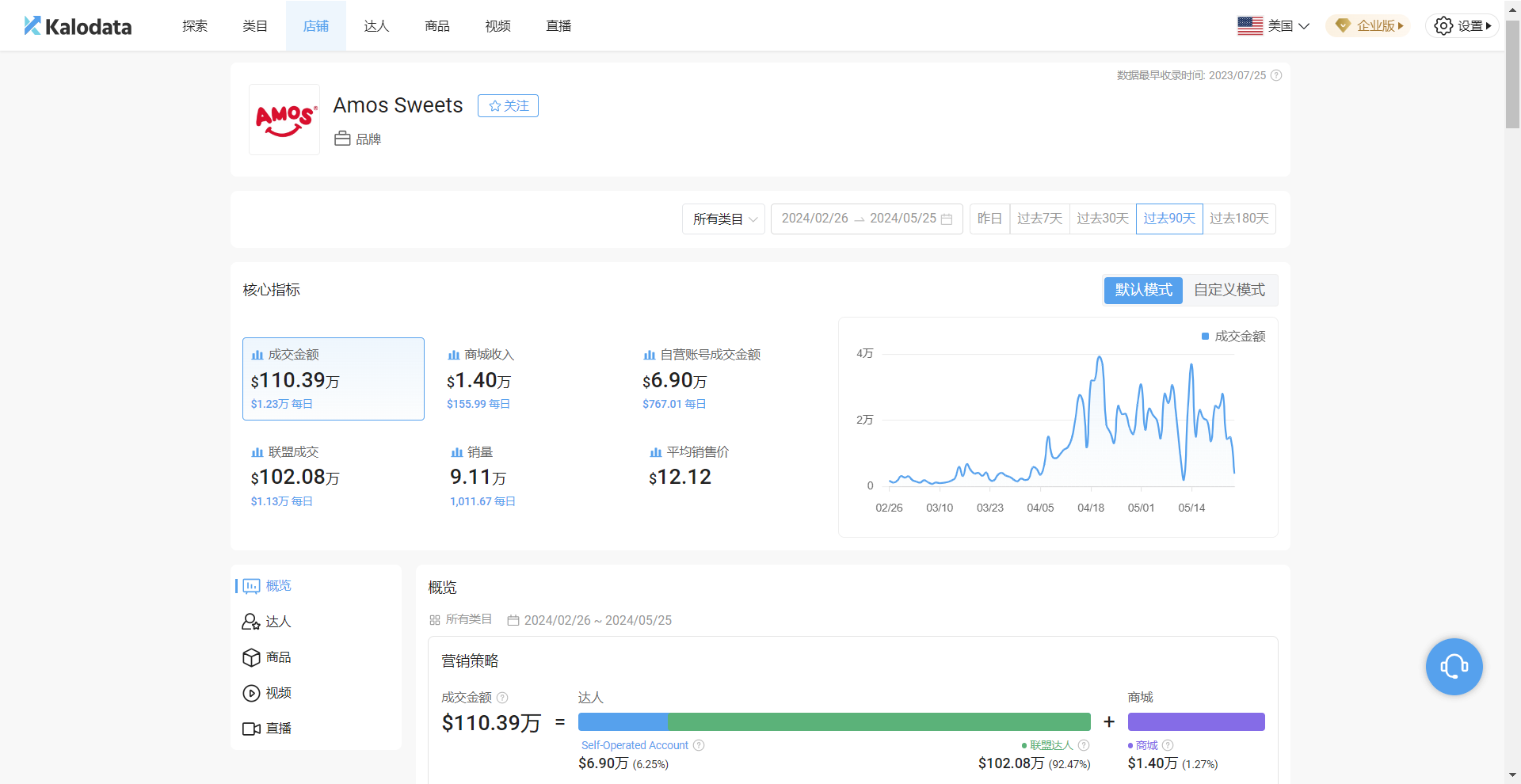Switch to 自定义模式 view

tap(1229, 290)
